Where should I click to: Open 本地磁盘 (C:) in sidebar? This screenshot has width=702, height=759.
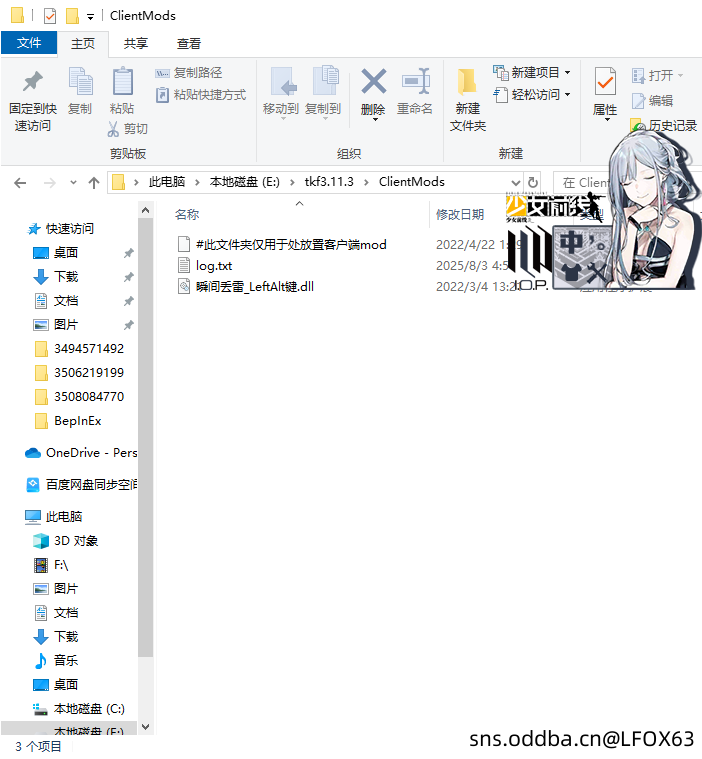89,709
